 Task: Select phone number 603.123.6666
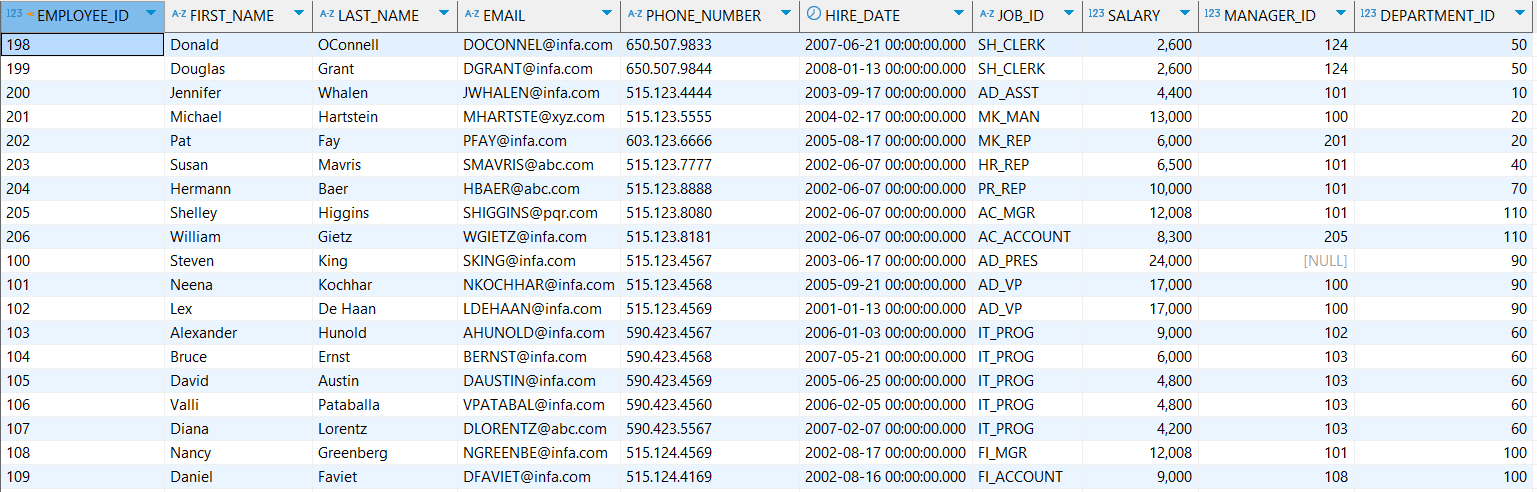[x=671, y=141]
